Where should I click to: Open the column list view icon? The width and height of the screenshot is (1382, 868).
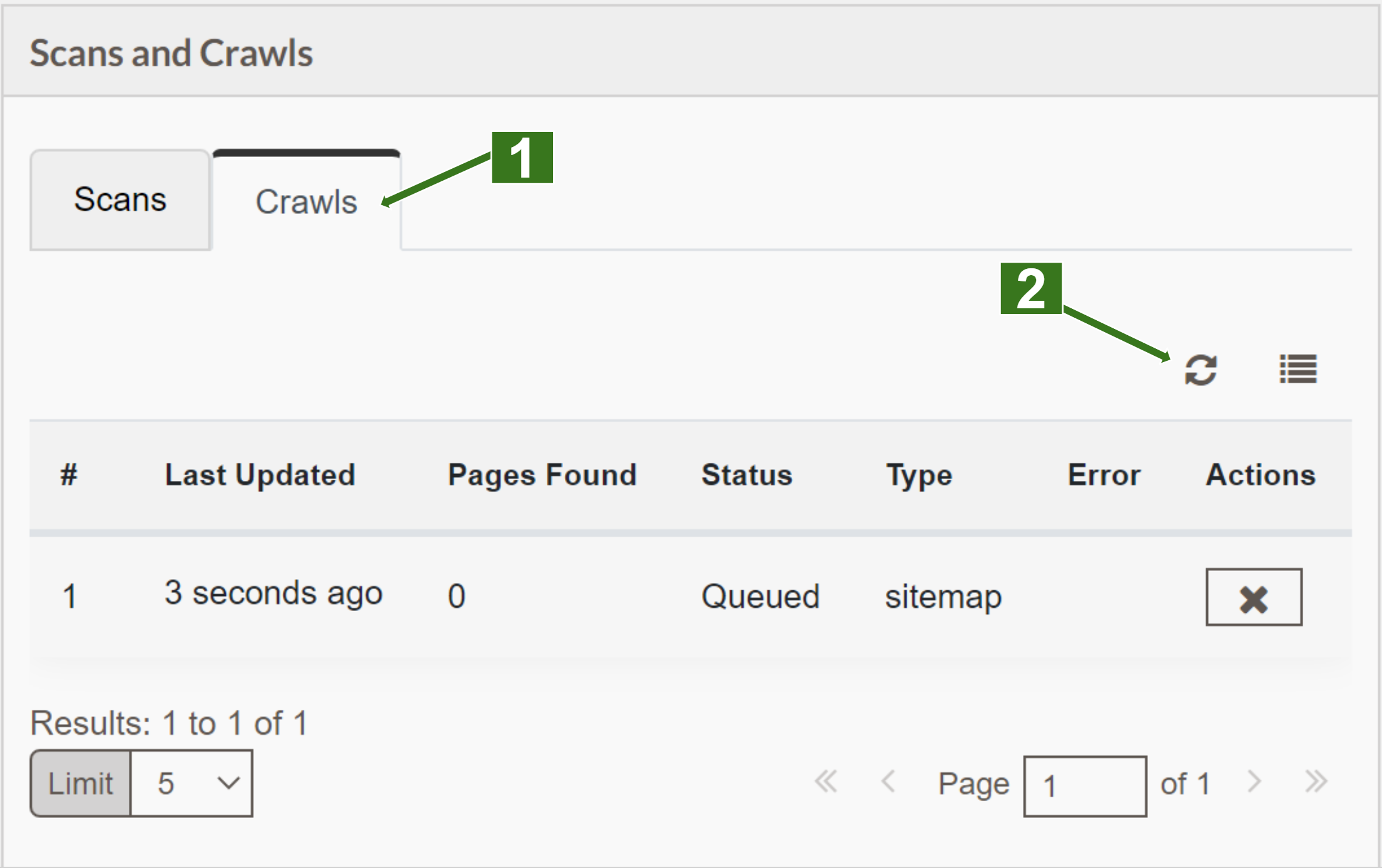tap(1298, 369)
